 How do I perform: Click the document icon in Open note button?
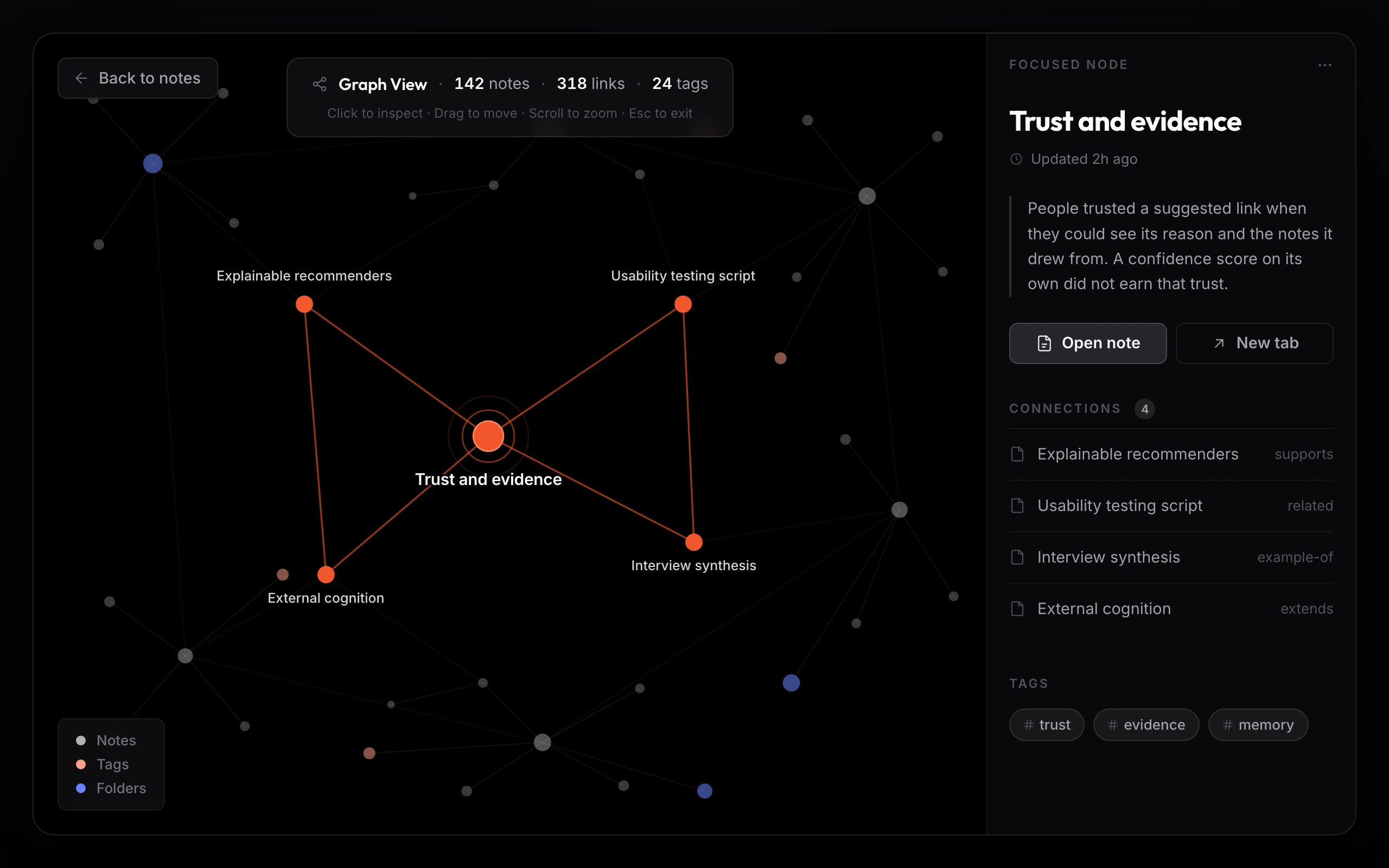point(1044,343)
